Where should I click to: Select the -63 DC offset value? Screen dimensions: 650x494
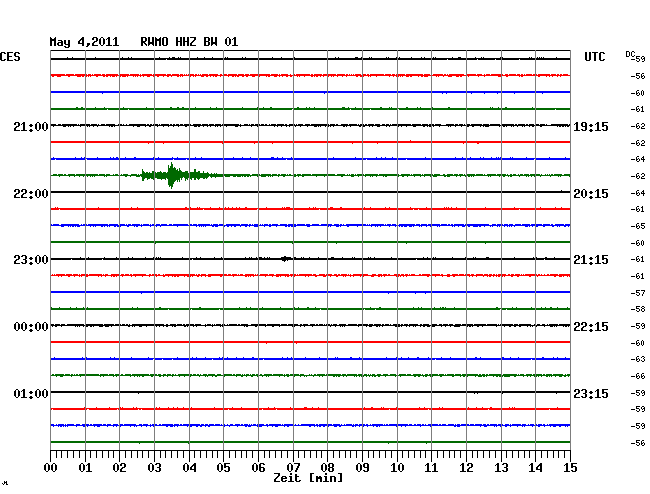click(638, 359)
